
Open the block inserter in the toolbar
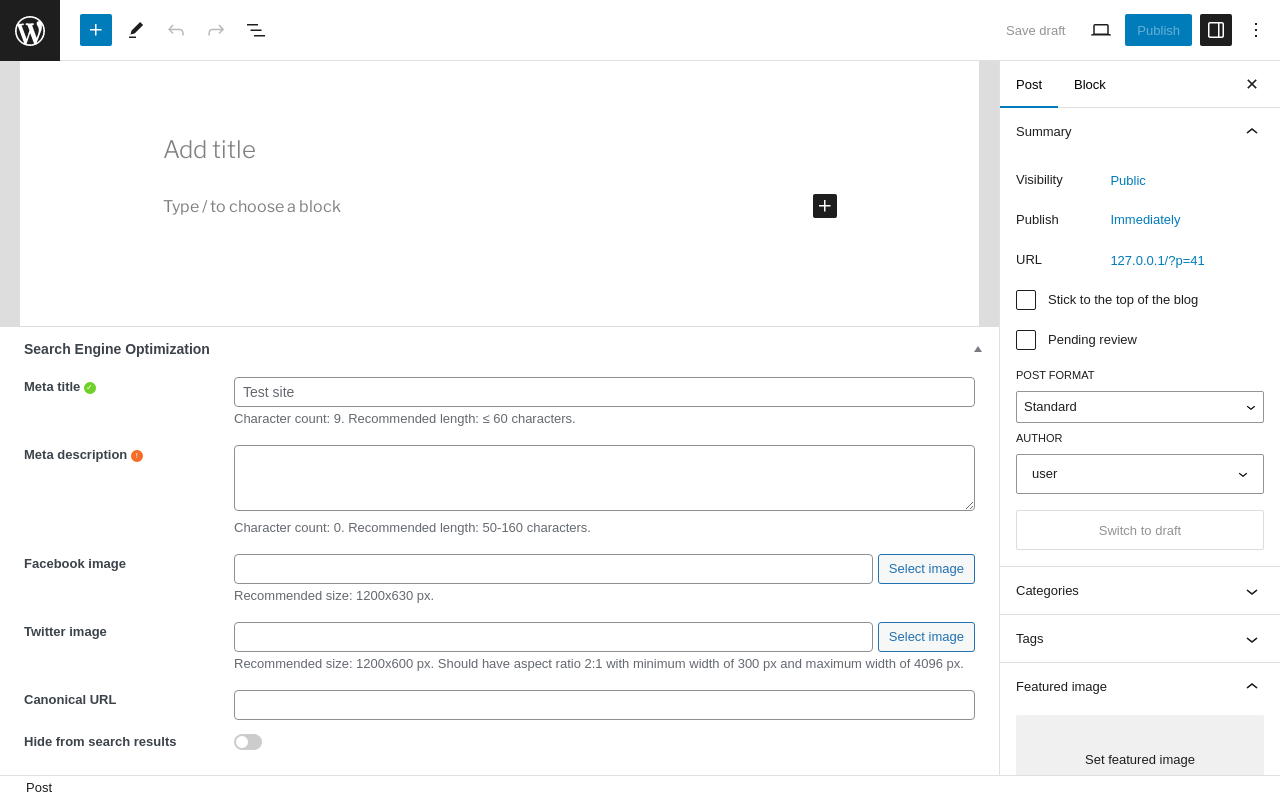[x=96, y=30]
